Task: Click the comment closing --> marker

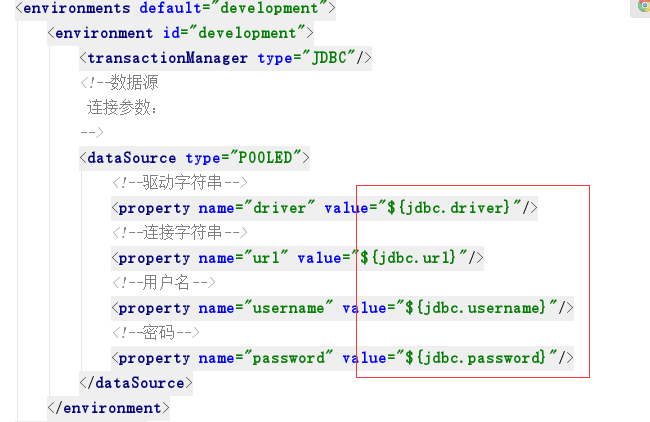Action: (92, 132)
